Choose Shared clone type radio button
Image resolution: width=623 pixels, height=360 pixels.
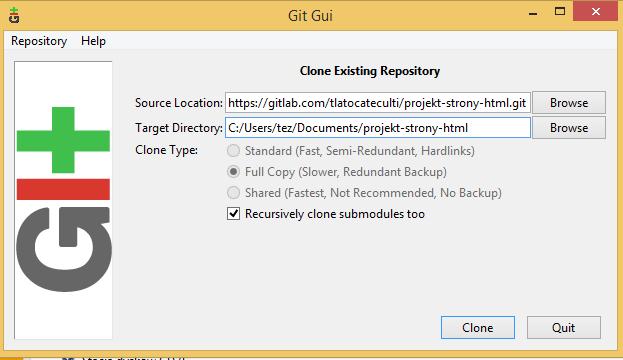[233, 193]
